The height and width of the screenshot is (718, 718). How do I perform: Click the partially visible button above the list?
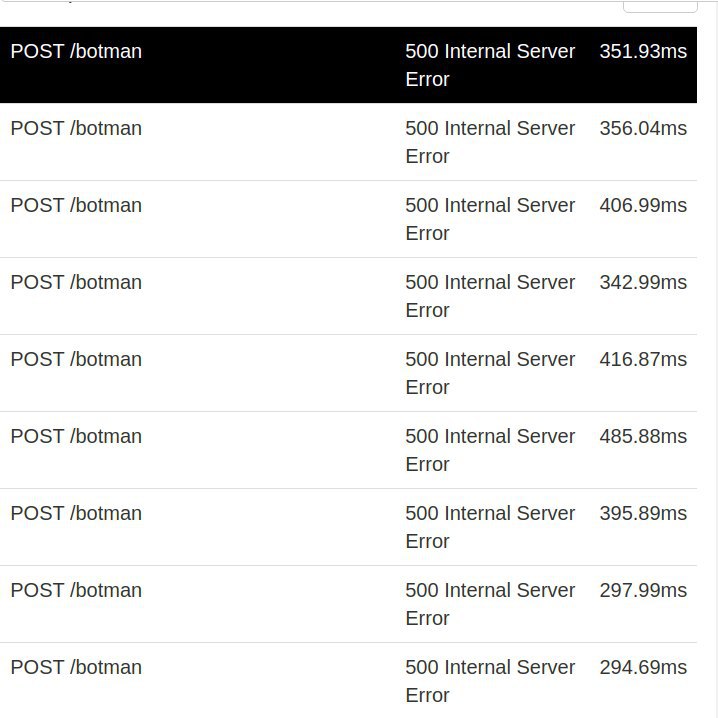[x=660, y=6]
